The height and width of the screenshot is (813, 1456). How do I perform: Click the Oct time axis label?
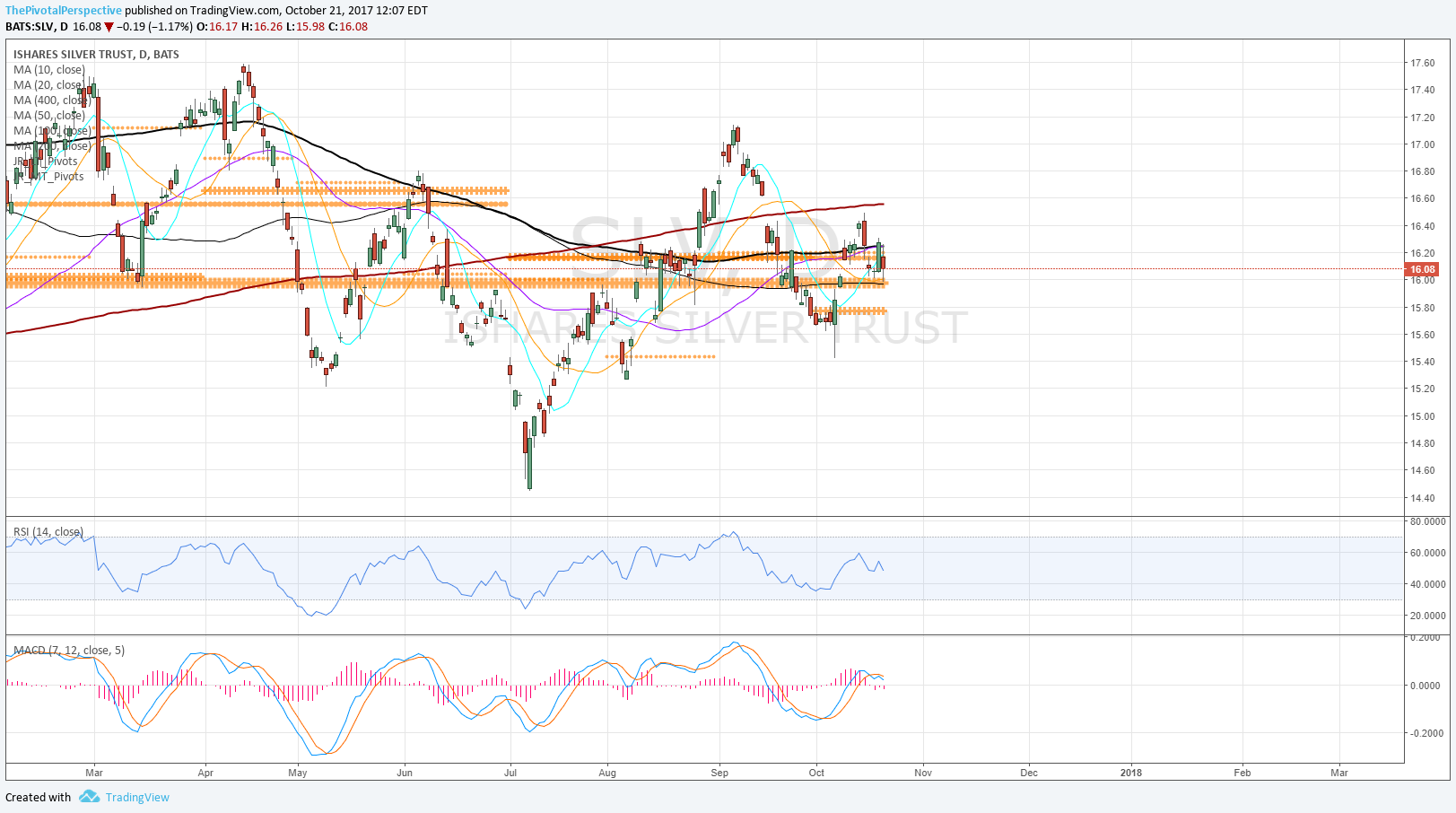816,773
